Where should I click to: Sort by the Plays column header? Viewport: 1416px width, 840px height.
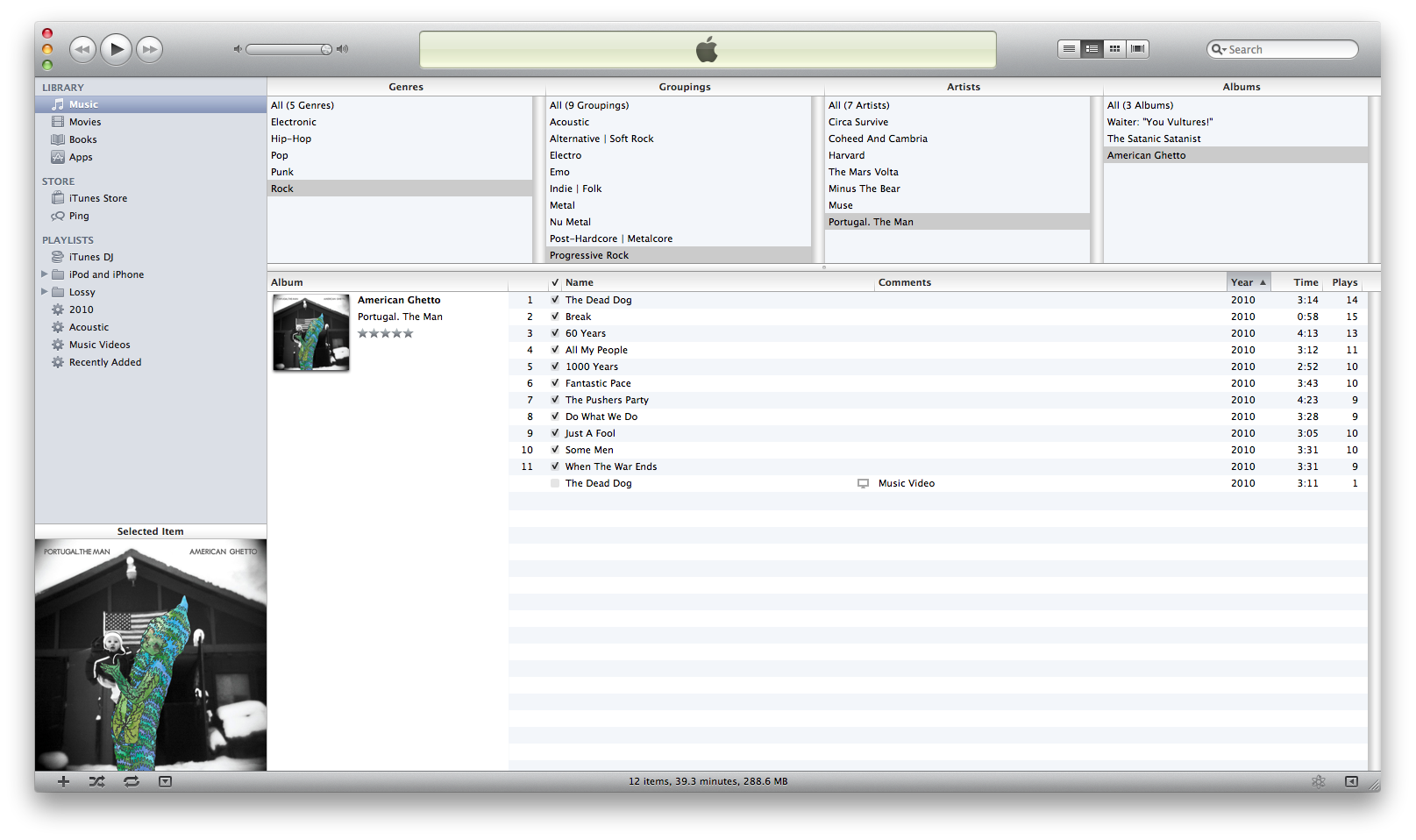pos(1345,282)
